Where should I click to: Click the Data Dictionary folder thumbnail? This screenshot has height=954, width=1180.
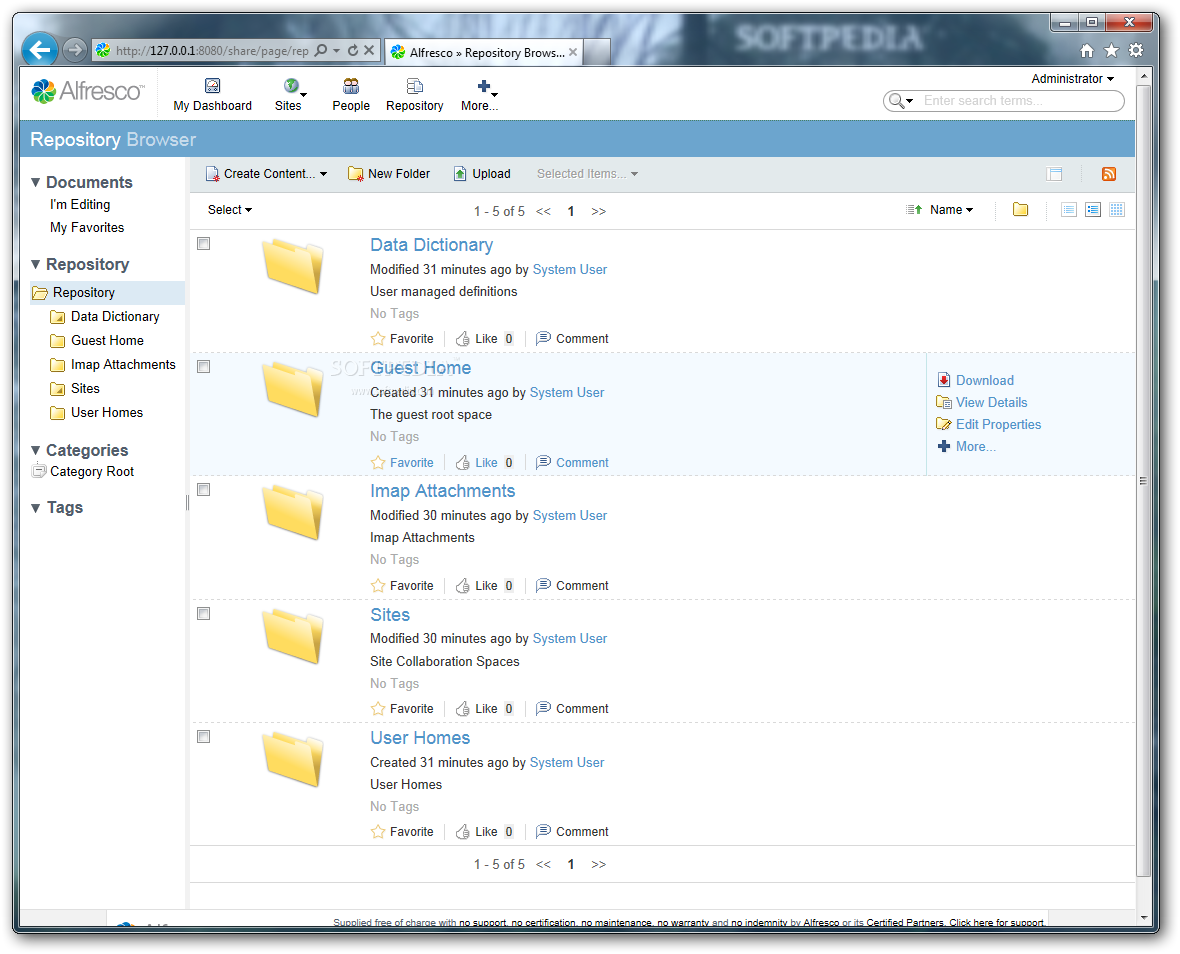click(293, 266)
